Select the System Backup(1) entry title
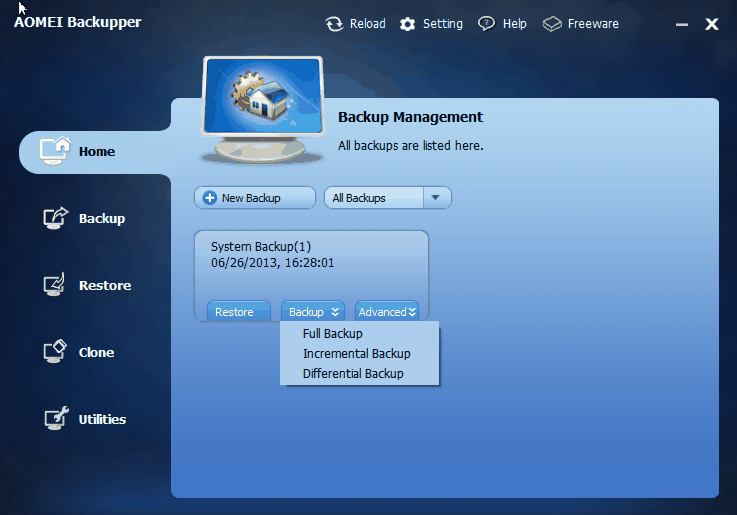737x515 pixels. pyautogui.click(x=261, y=246)
